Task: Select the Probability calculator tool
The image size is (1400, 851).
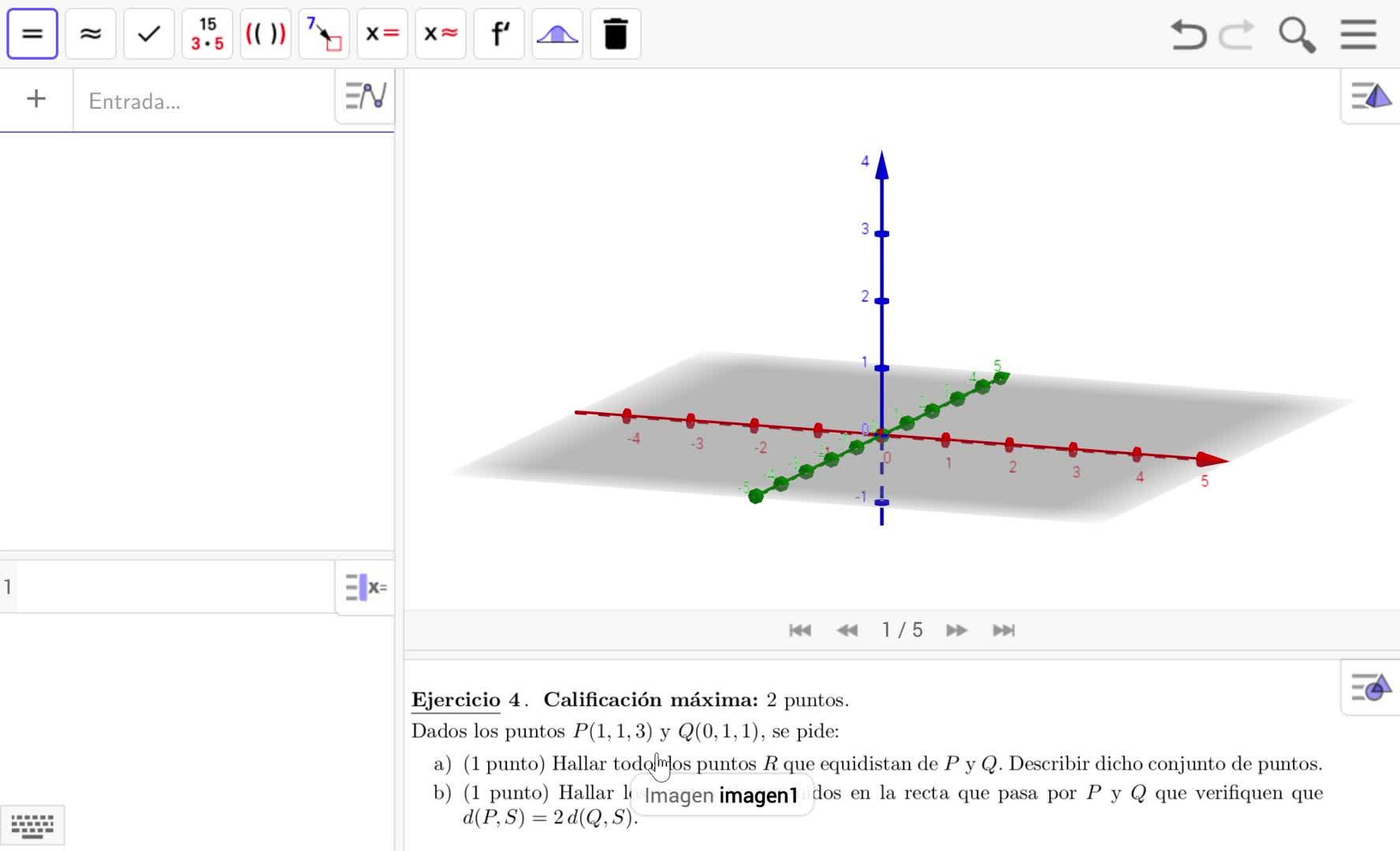Action: (557, 34)
